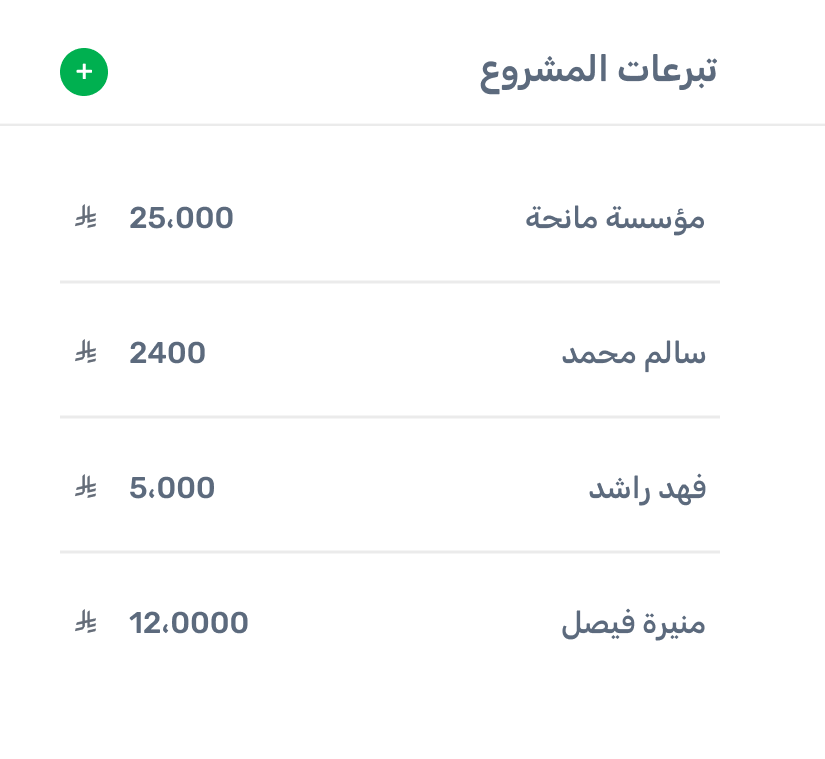Click the 2400 donation amount
The width and height of the screenshot is (825, 759).
[x=167, y=353]
